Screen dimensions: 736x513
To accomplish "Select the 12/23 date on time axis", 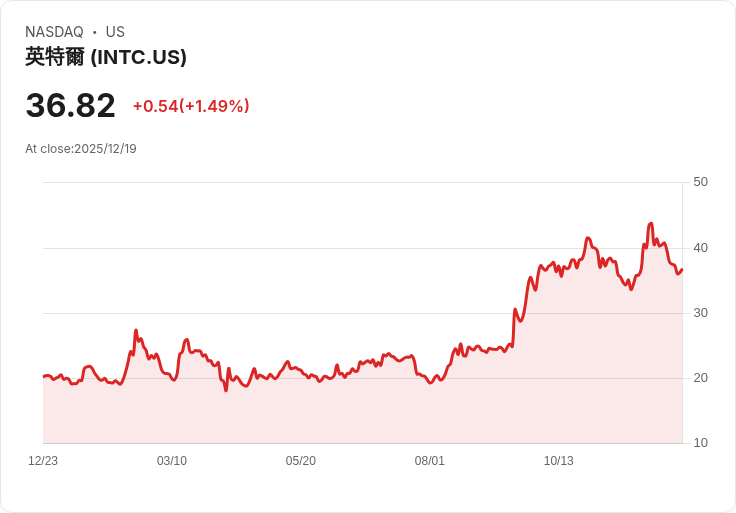I will (43, 461).
